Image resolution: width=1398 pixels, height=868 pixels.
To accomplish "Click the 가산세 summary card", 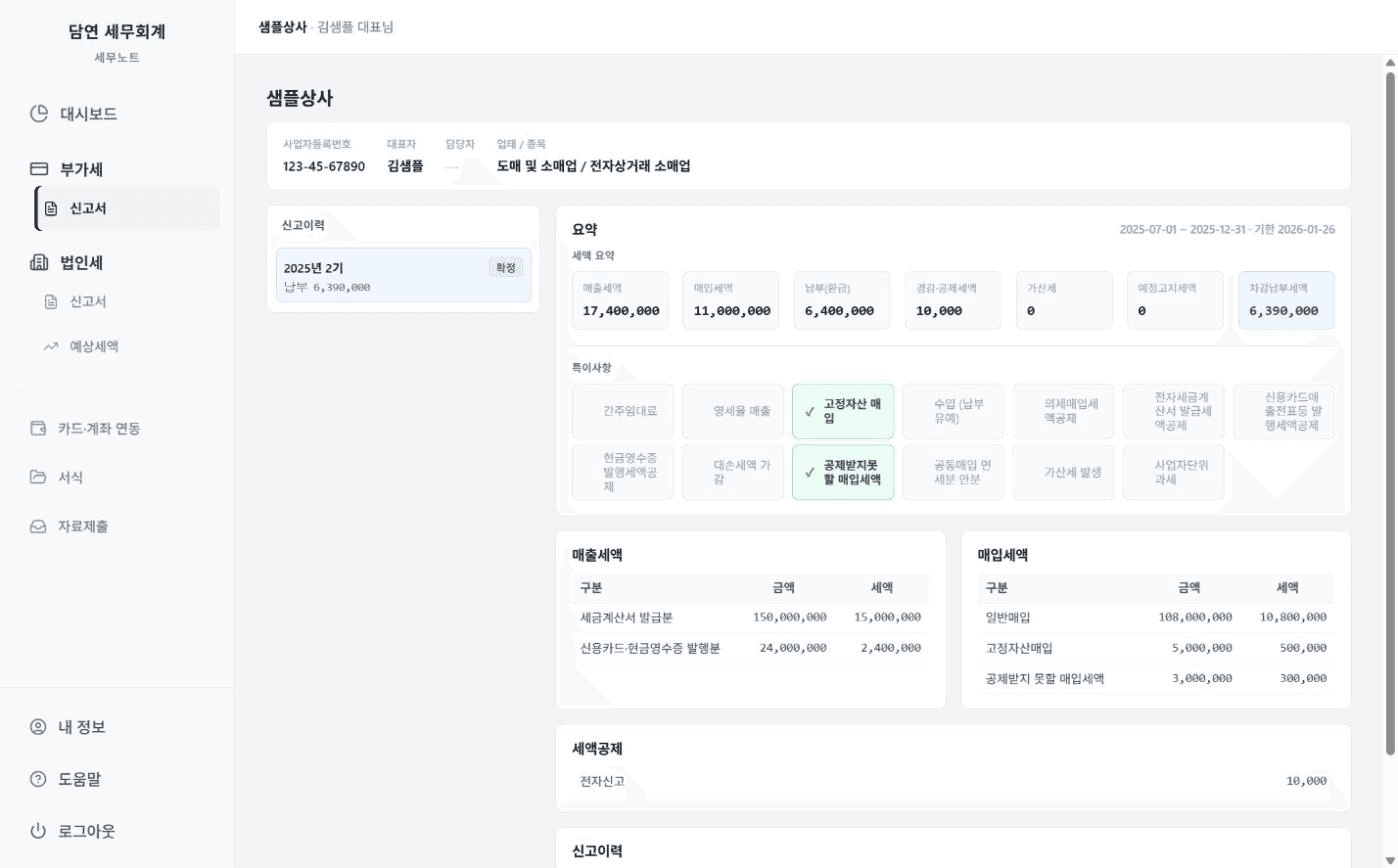I will (x=1064, y=300).
